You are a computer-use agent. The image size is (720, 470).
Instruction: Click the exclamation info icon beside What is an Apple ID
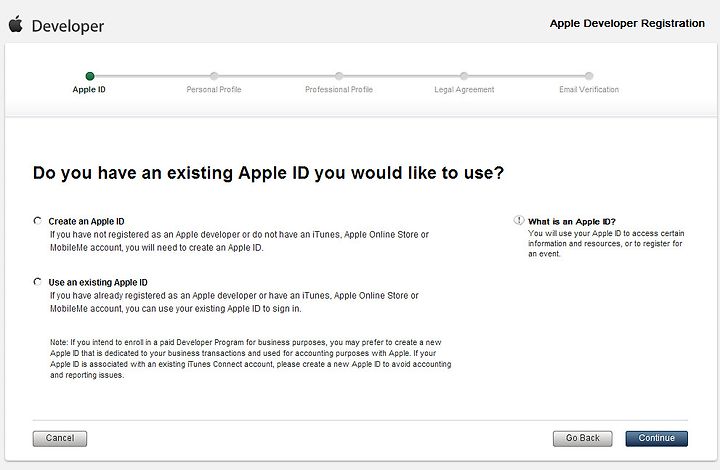coord(518,220)
